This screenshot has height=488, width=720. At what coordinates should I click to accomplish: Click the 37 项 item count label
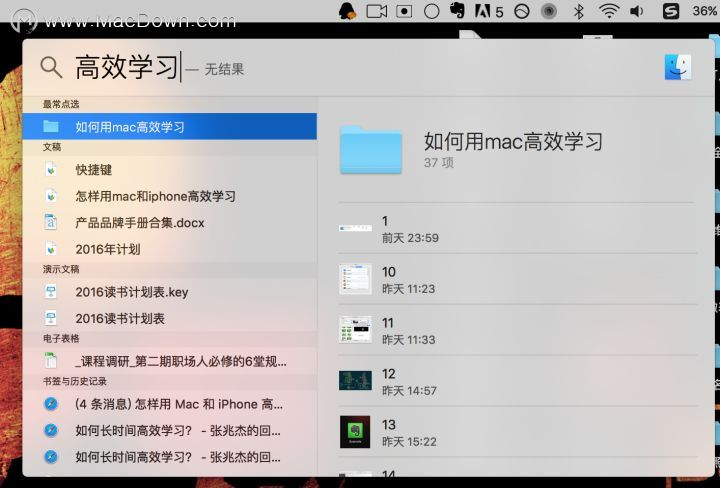coord(439,163)
